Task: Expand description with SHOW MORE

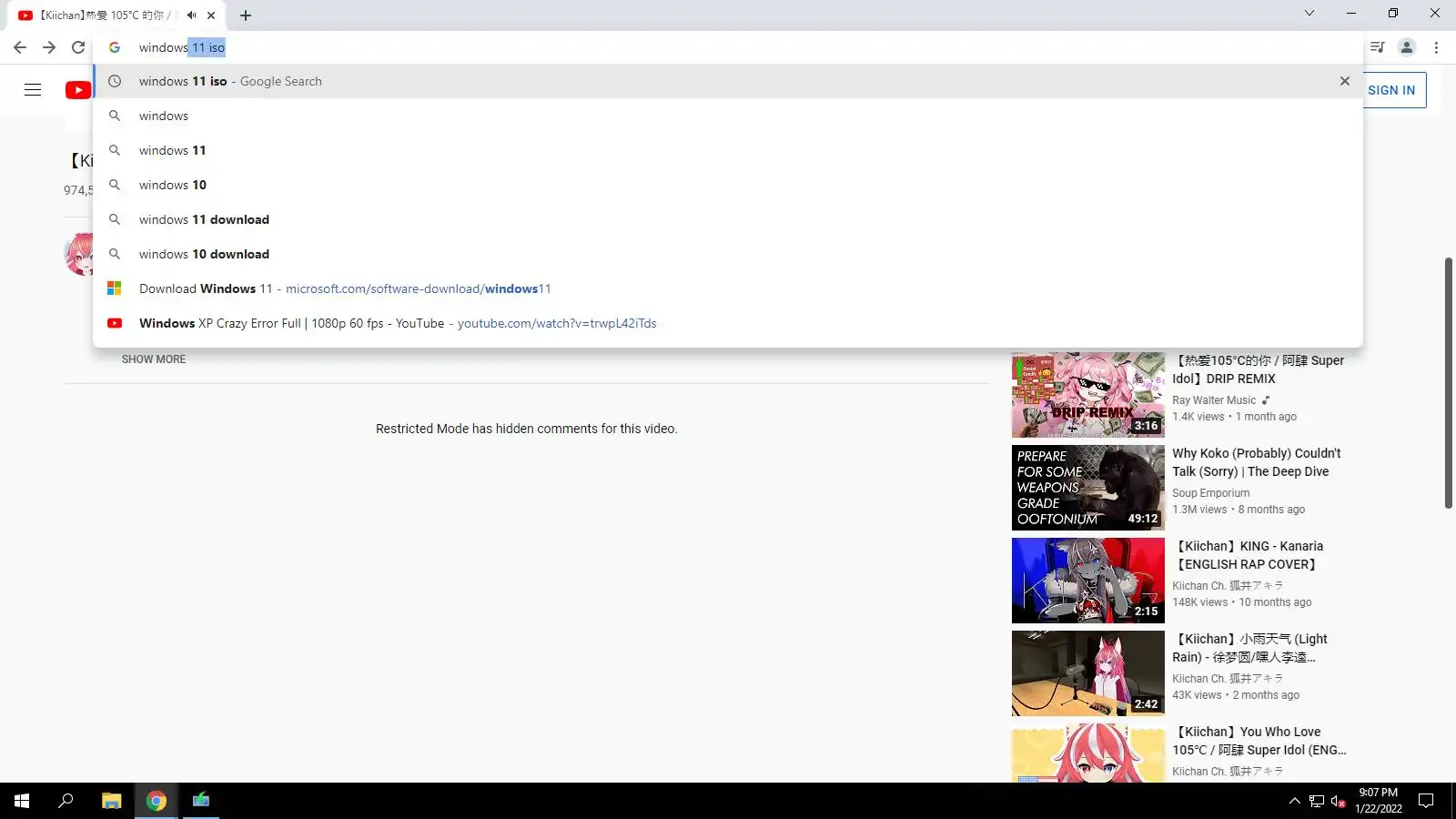Action: coord(154,359)
